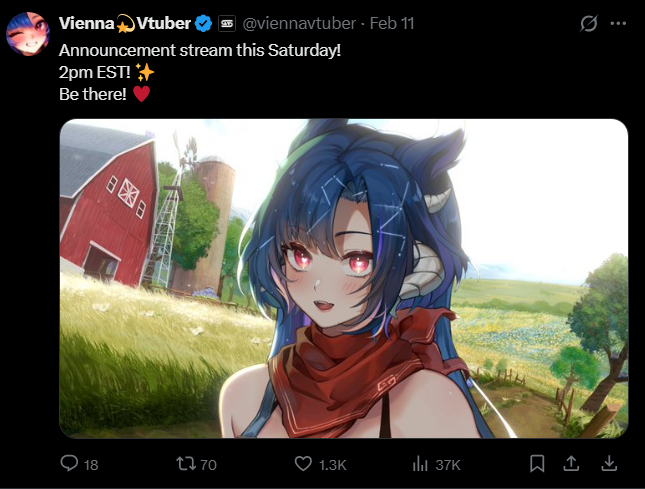Screen dimensions: 645x489
Task: Open the share post icon
Action: pyautogui.click(x=571, y=464)
